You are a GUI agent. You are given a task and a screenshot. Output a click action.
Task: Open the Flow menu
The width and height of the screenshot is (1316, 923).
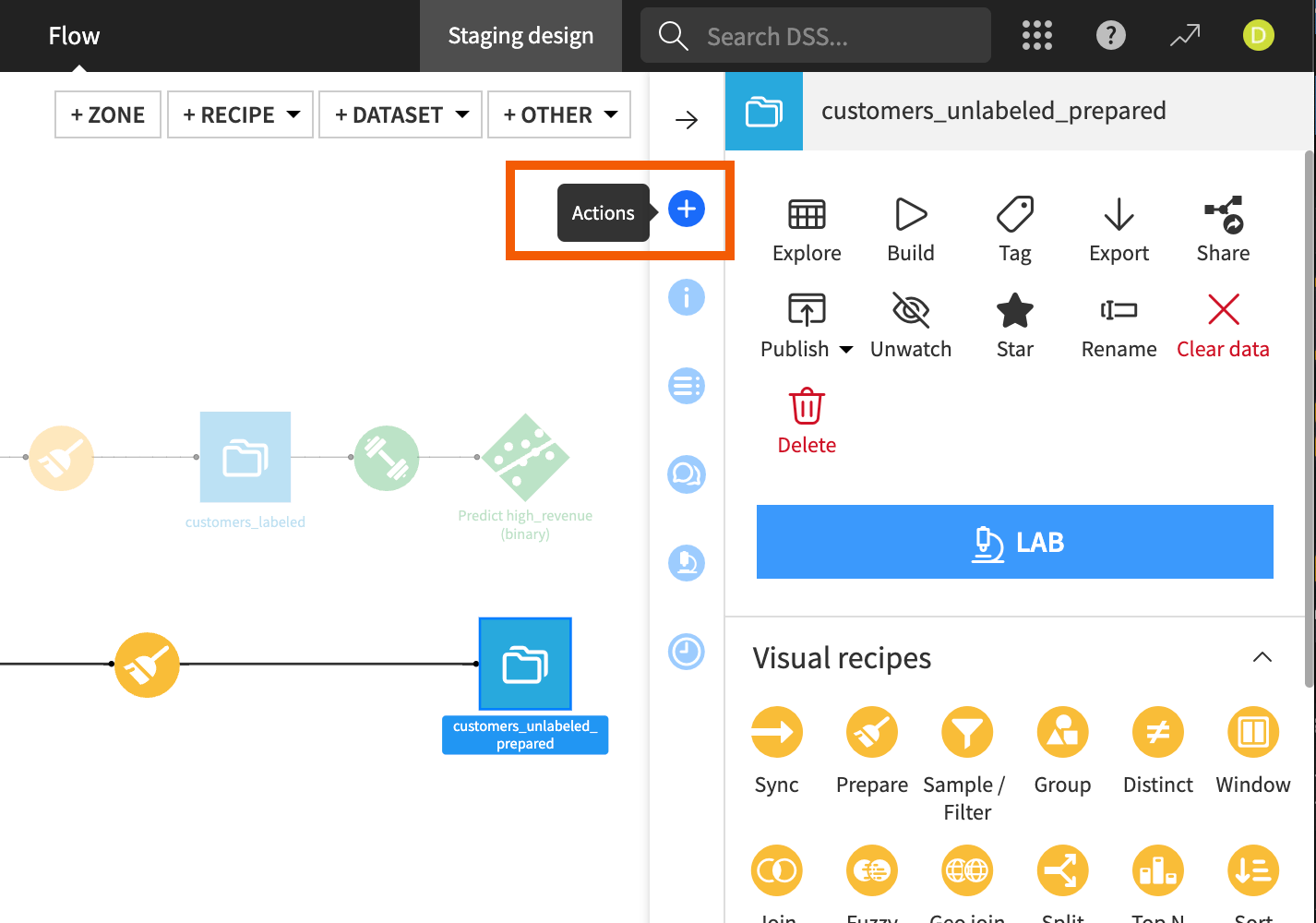coord(74,36)
